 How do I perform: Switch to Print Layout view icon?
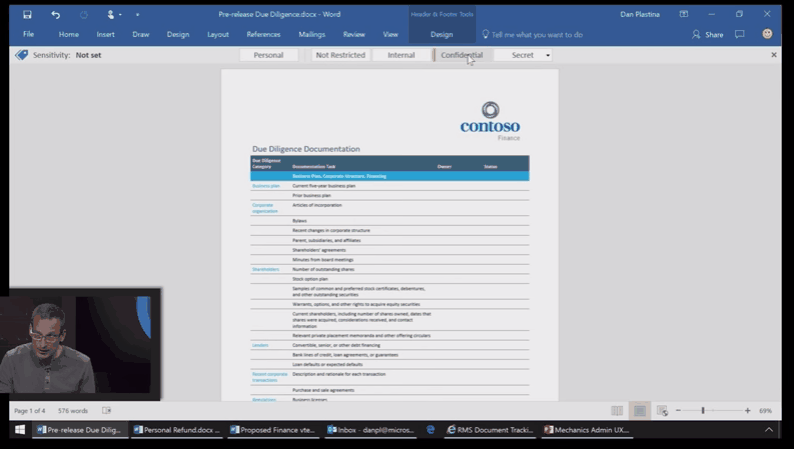640,411
